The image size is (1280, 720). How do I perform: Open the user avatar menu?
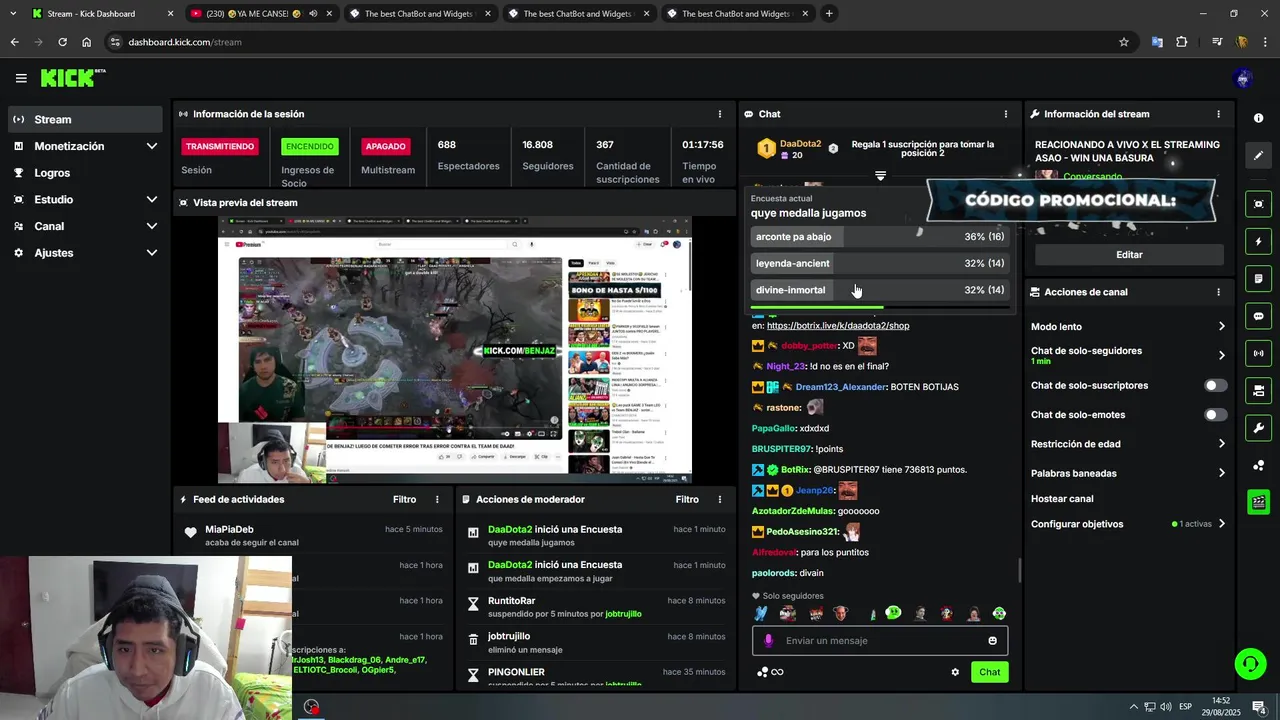(1243, 78)
